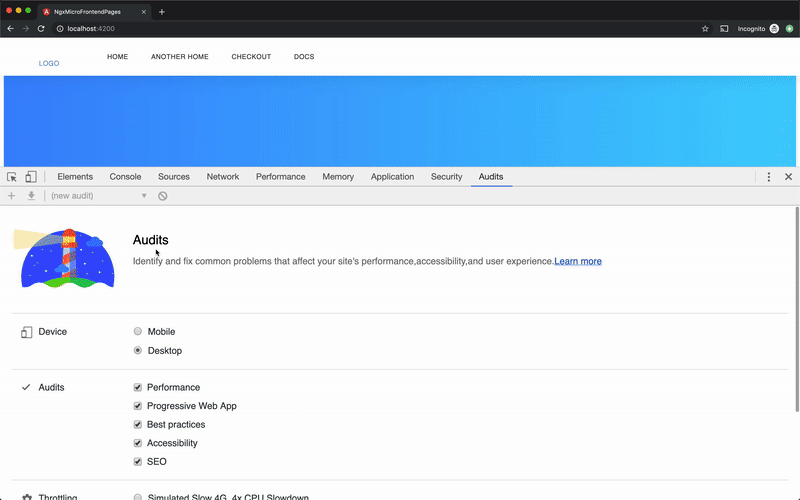Click the site info icon in address bar

click(x=60, y=29)
